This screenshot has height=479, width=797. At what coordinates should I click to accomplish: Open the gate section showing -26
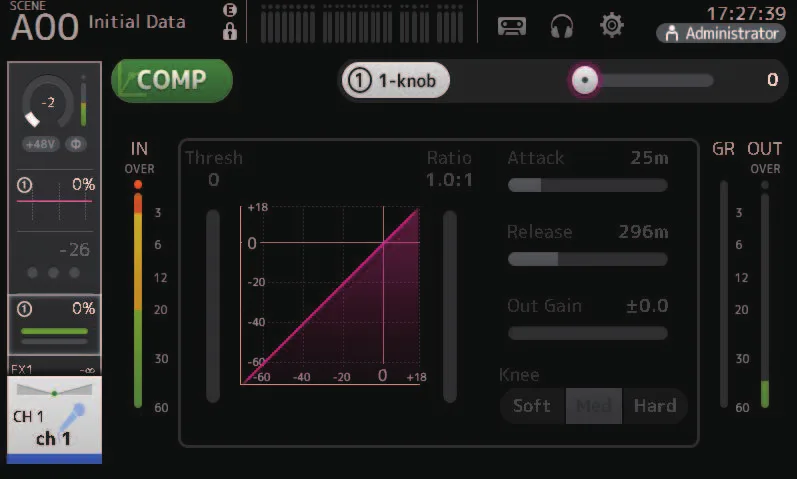coord(55,262)
